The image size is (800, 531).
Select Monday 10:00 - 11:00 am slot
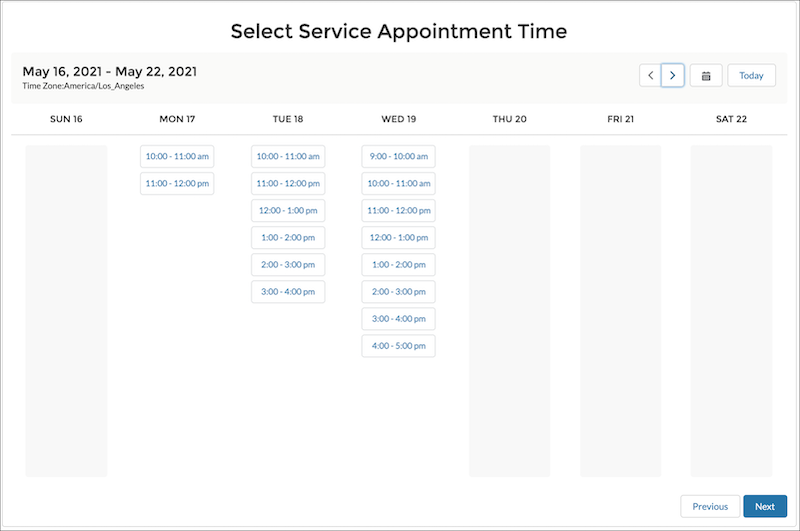point(177,157)
